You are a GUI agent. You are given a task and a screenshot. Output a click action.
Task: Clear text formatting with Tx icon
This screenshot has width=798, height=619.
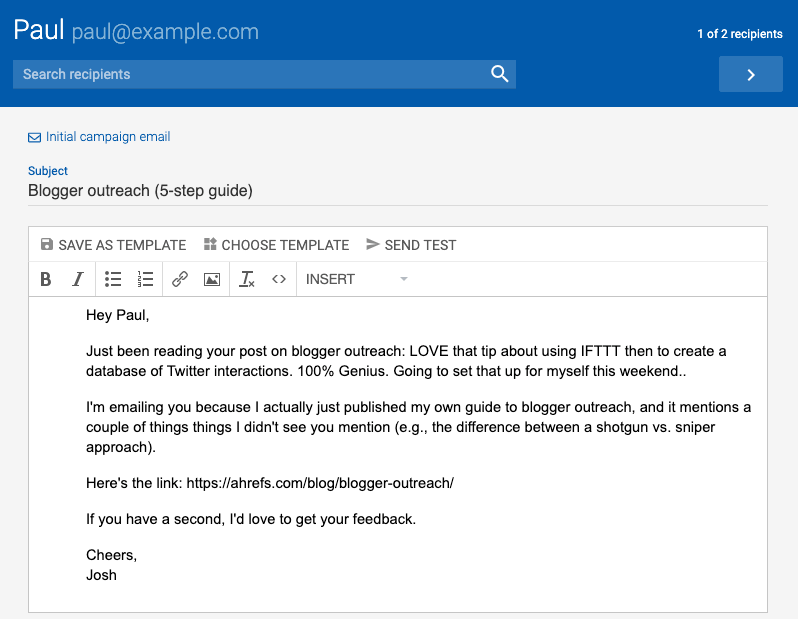point(247,279)
